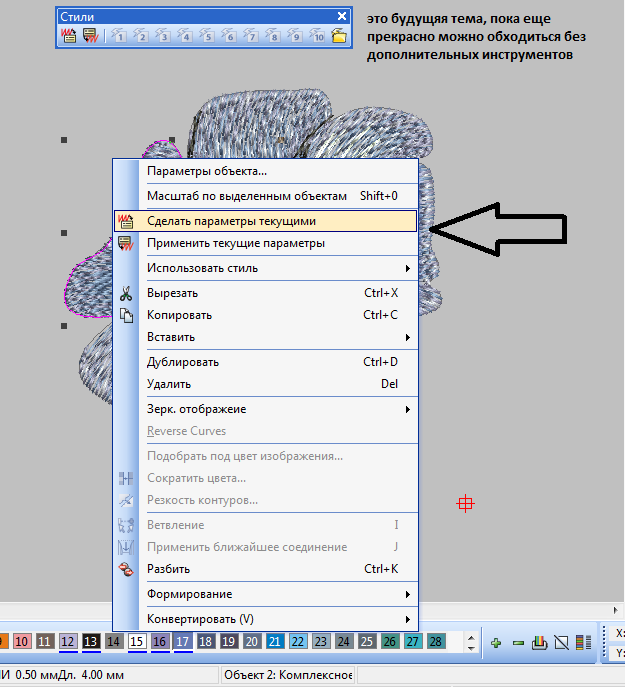
Task: Apply favorite style 4 in Стили toolbar
Action: pos(185,35)
